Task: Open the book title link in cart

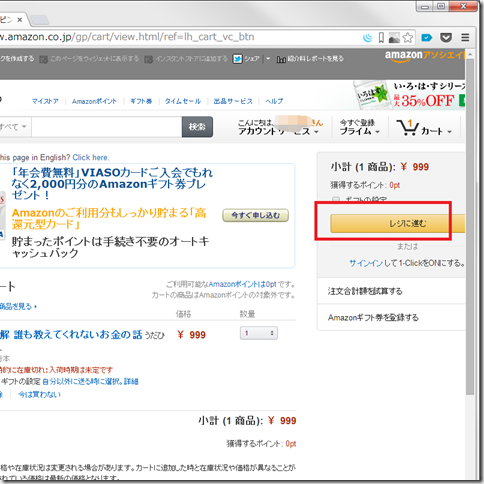Action: tap(71, 335)
